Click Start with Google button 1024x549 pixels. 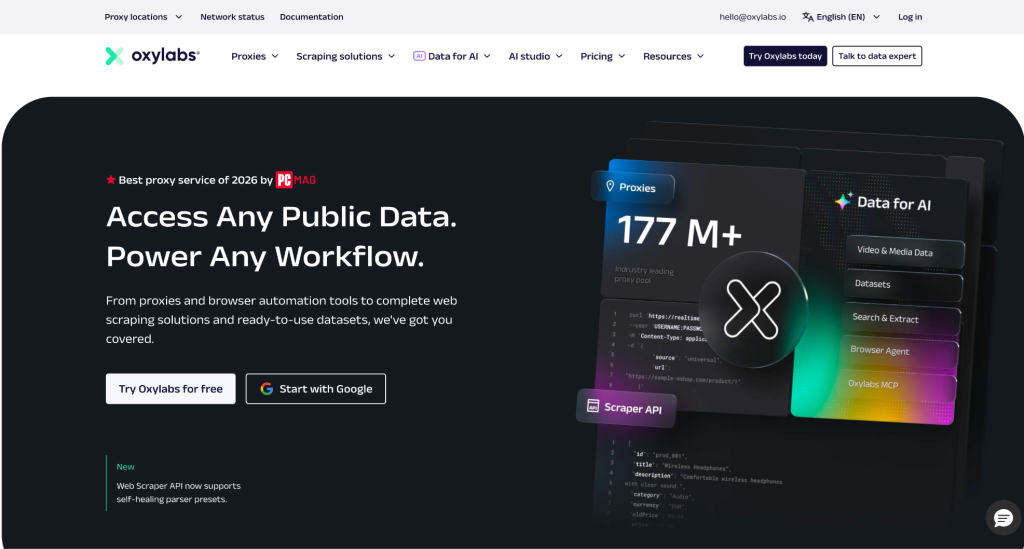315,388
